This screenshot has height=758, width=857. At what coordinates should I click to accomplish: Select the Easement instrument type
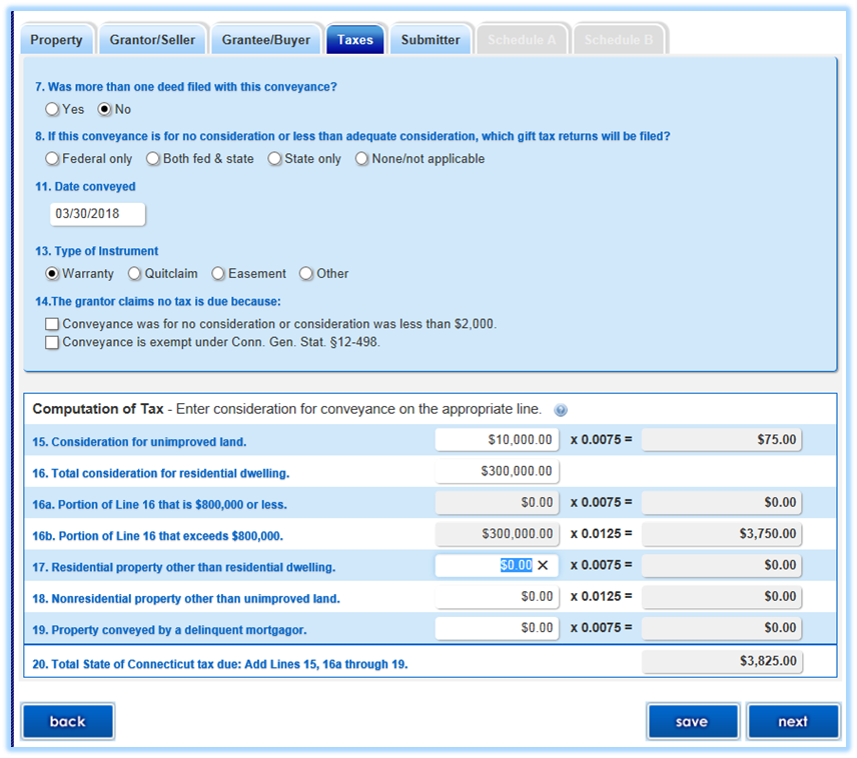(217, 274)
